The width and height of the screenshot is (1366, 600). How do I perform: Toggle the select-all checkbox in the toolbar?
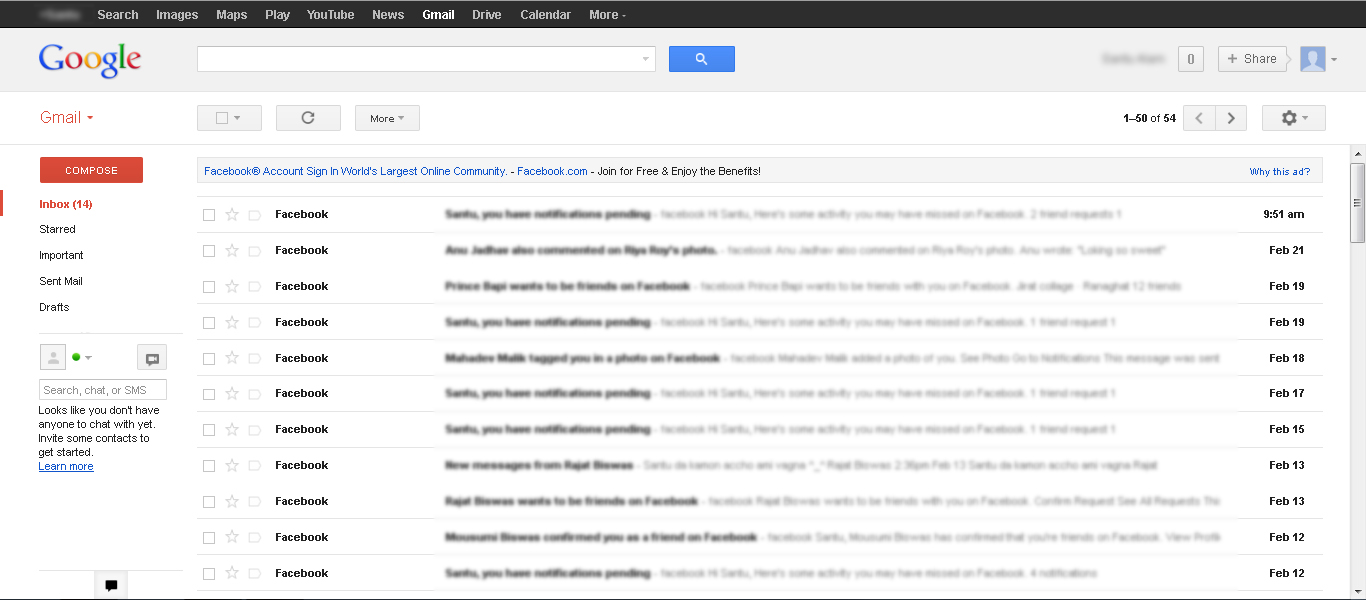(222, 118)
